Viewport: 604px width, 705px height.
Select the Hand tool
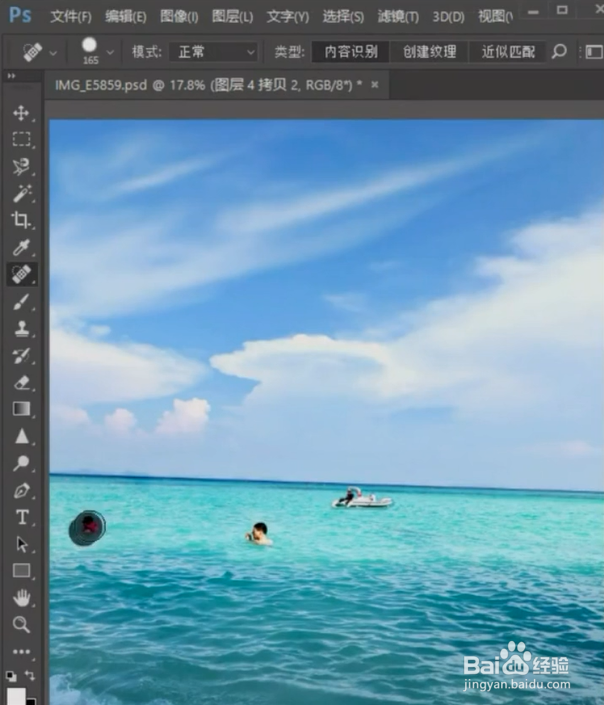click(21, 598)
